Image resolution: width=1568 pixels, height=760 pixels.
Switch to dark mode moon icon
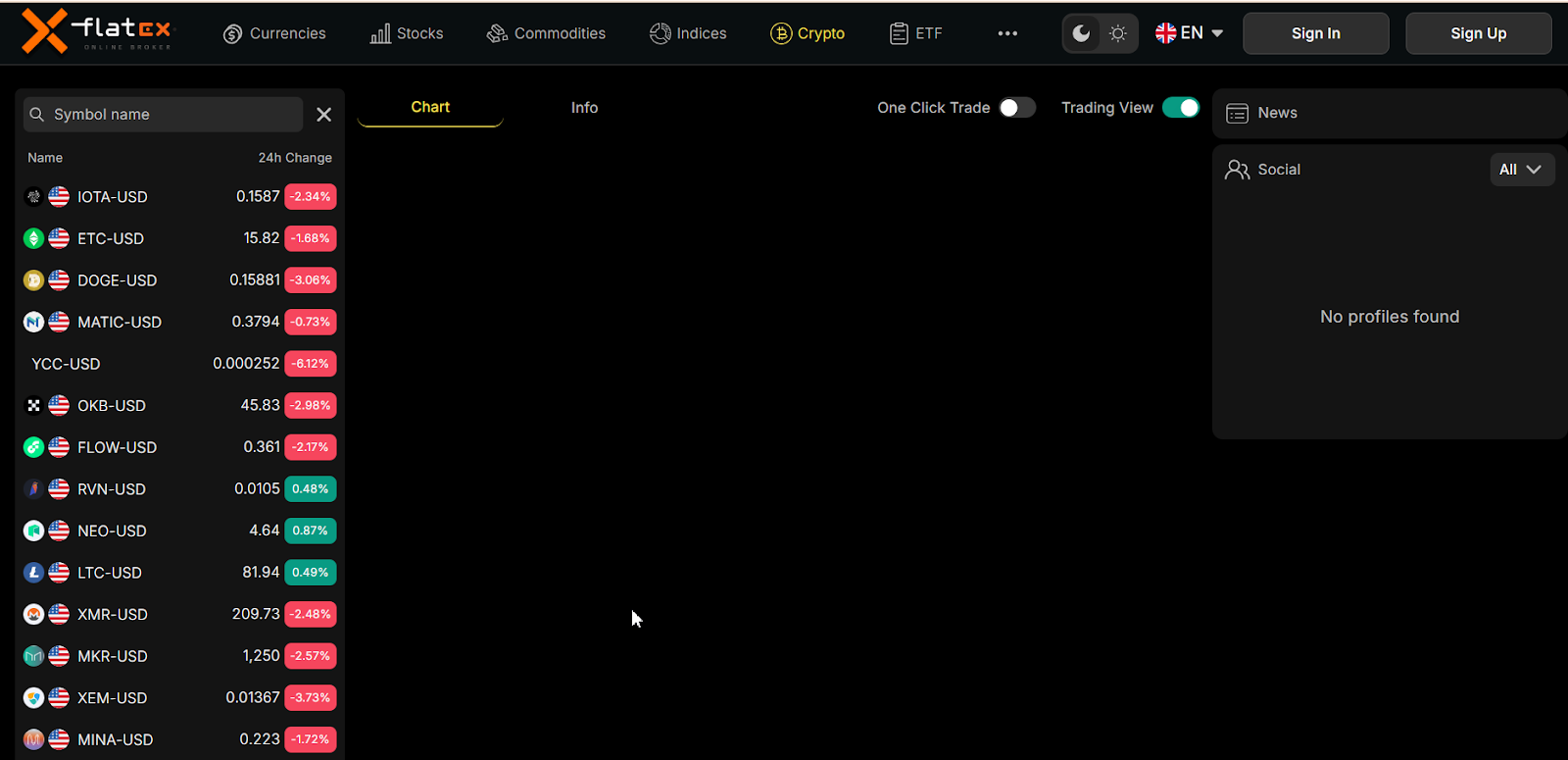point(1081,33)
